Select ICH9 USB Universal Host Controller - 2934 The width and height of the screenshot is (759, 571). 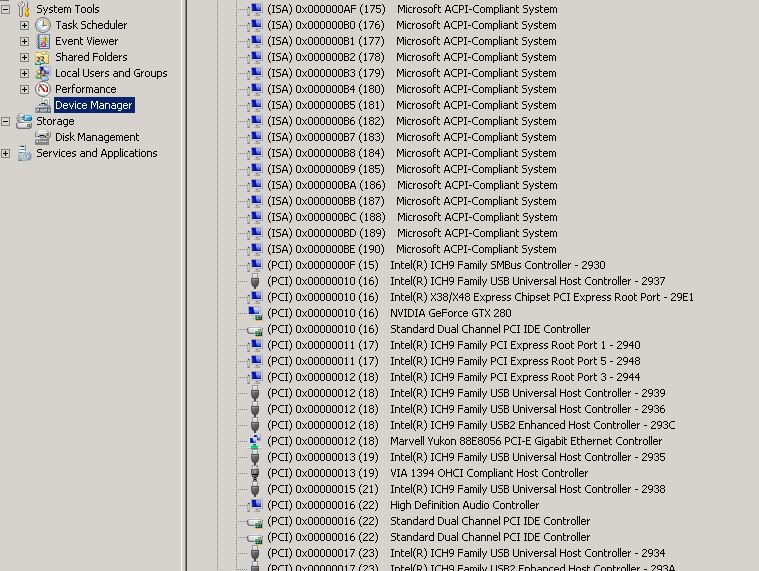[466, 553]
